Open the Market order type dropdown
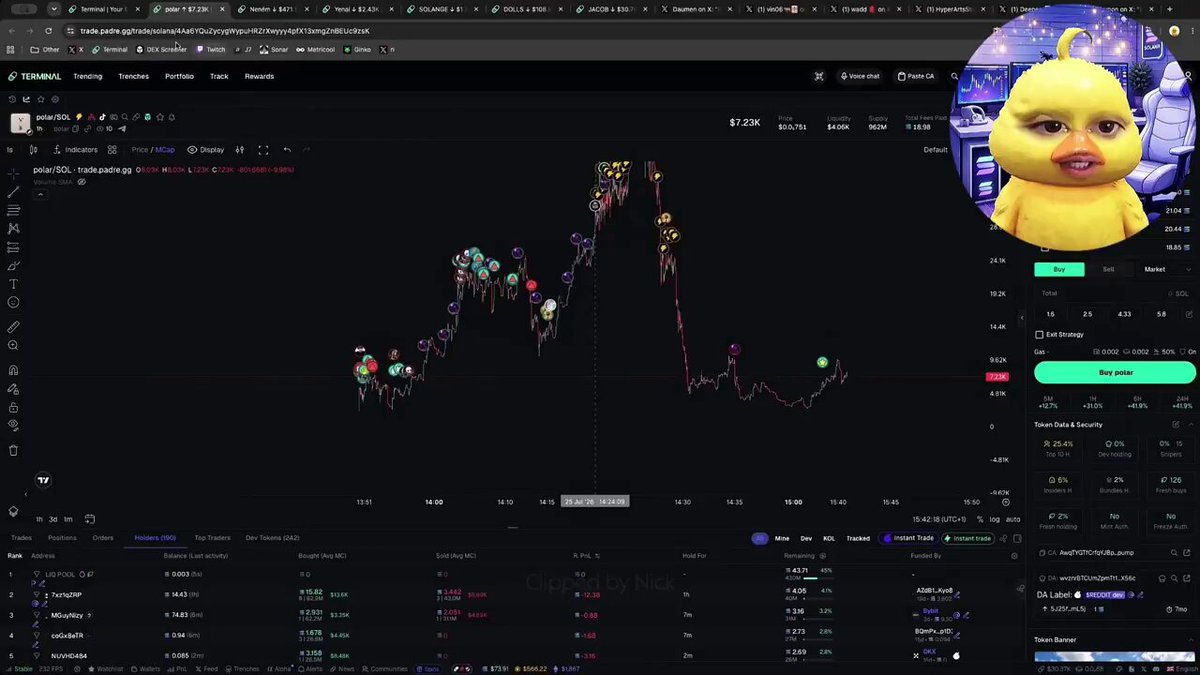1200x675 pixels. coord(1167,269)
